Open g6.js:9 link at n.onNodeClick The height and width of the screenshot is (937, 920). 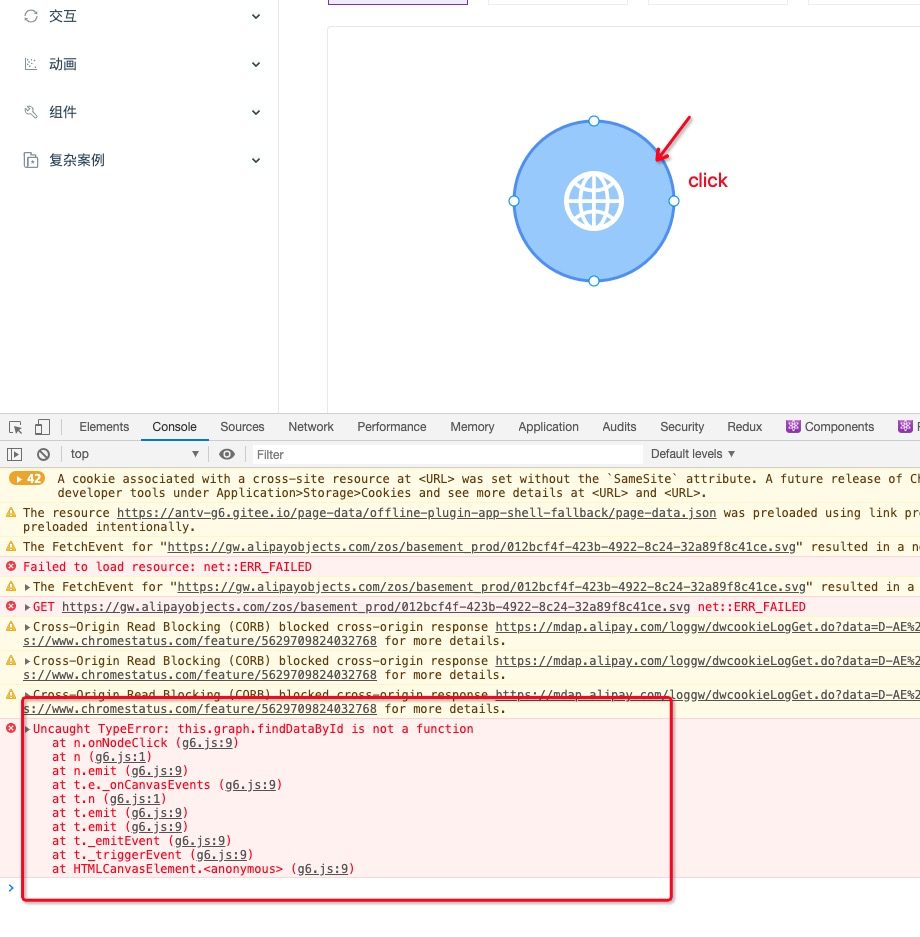click(x=207, y=743)
